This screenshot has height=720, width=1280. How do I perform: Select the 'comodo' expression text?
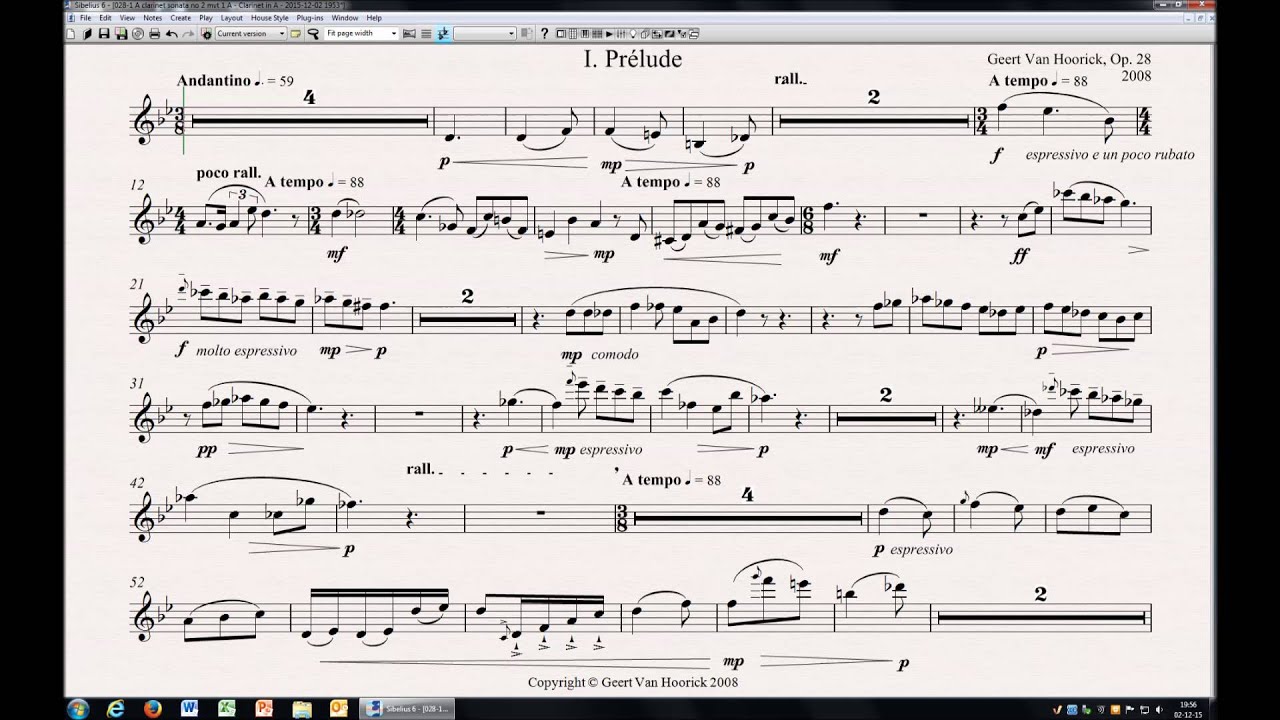pyautogui.click(x=614, y=354)
